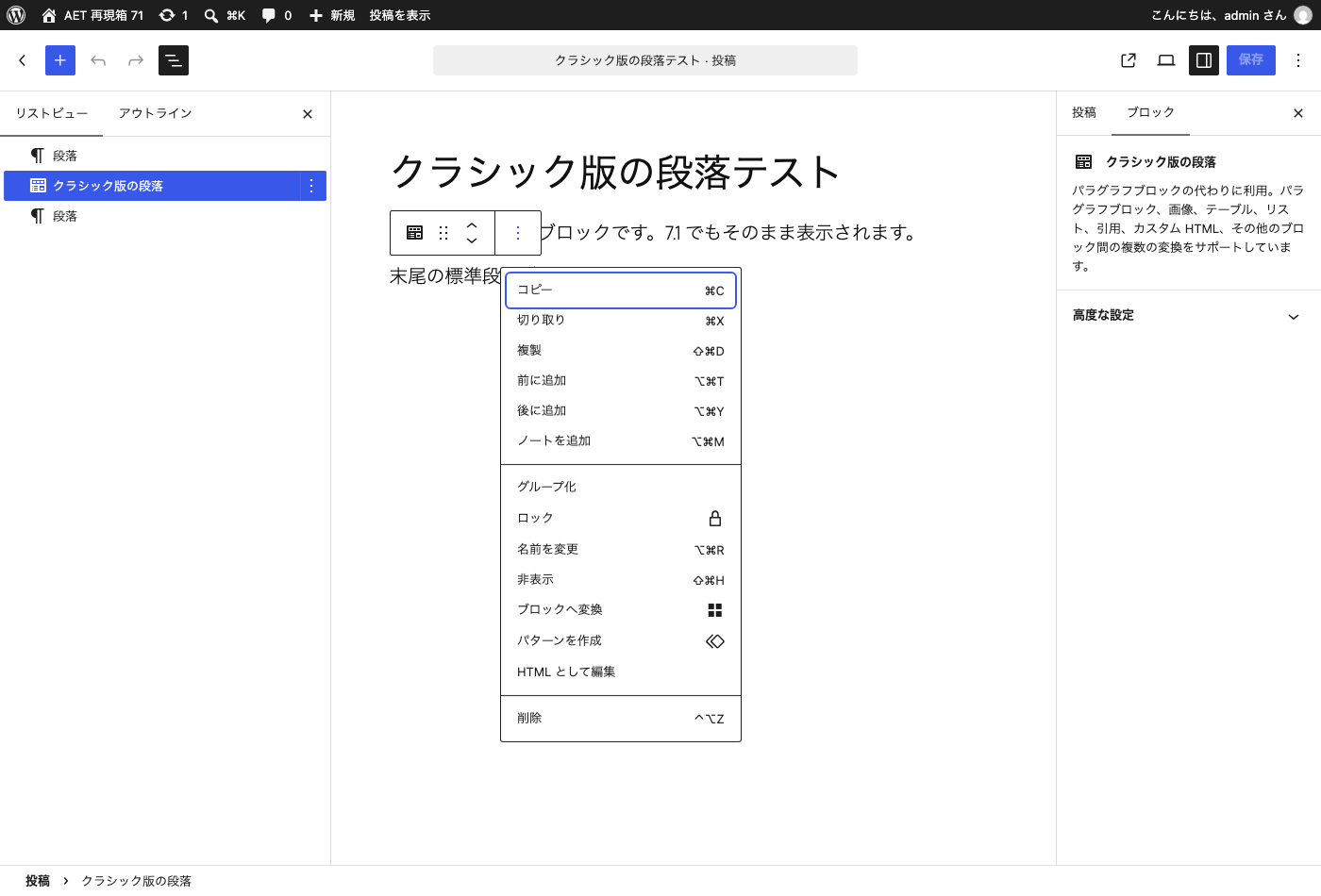Choose 複製 to duplicate block
Viewport: 1321px width, 896px height.
coord(621,351)
